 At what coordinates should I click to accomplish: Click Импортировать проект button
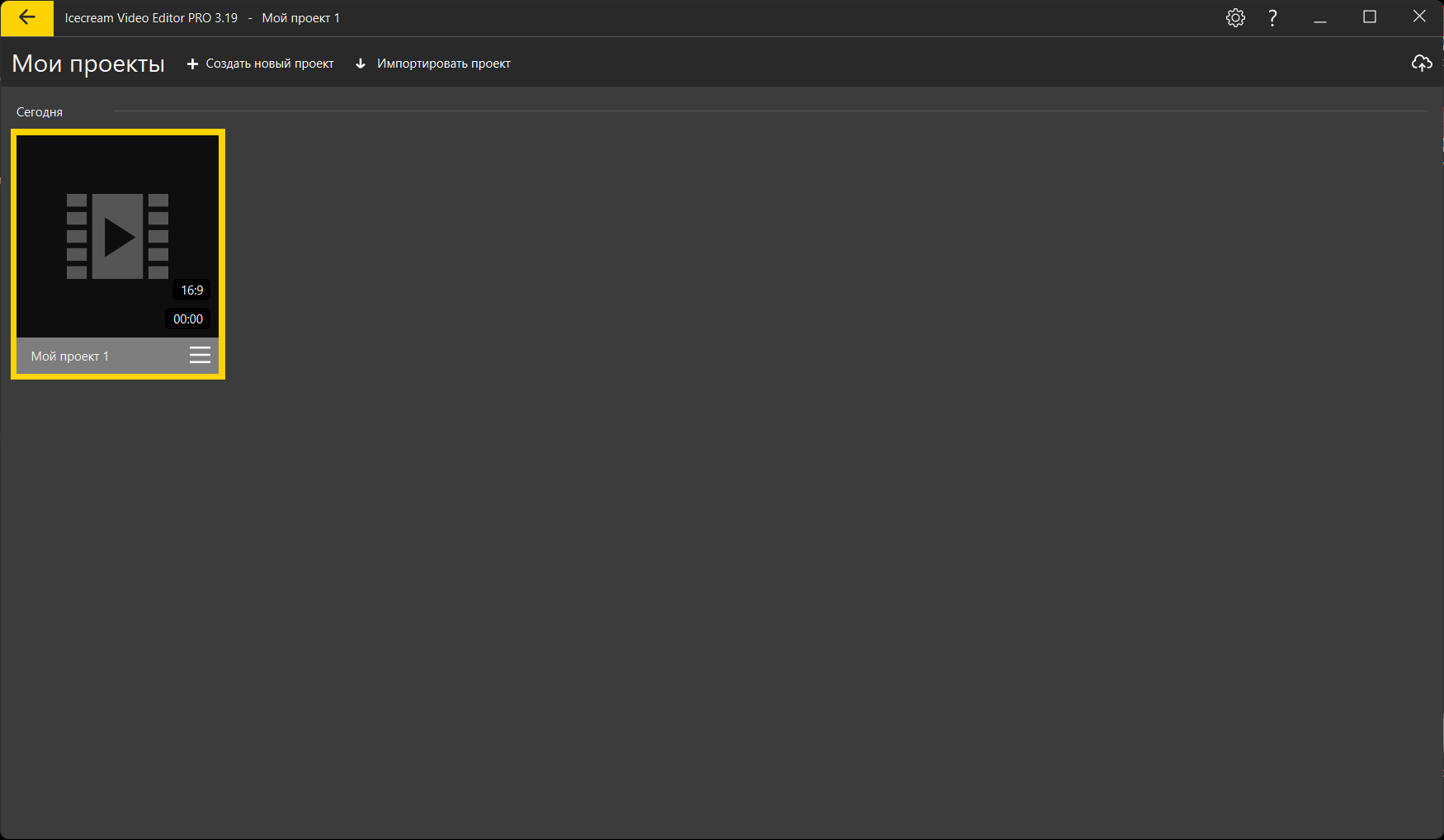pos(433,64)
